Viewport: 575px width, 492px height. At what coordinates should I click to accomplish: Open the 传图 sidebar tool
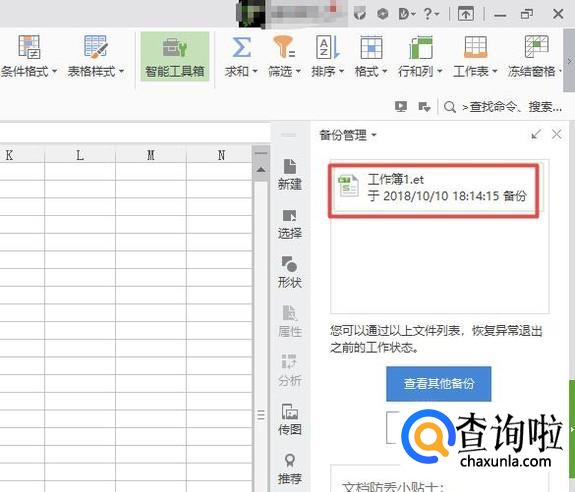click(290, 419)
